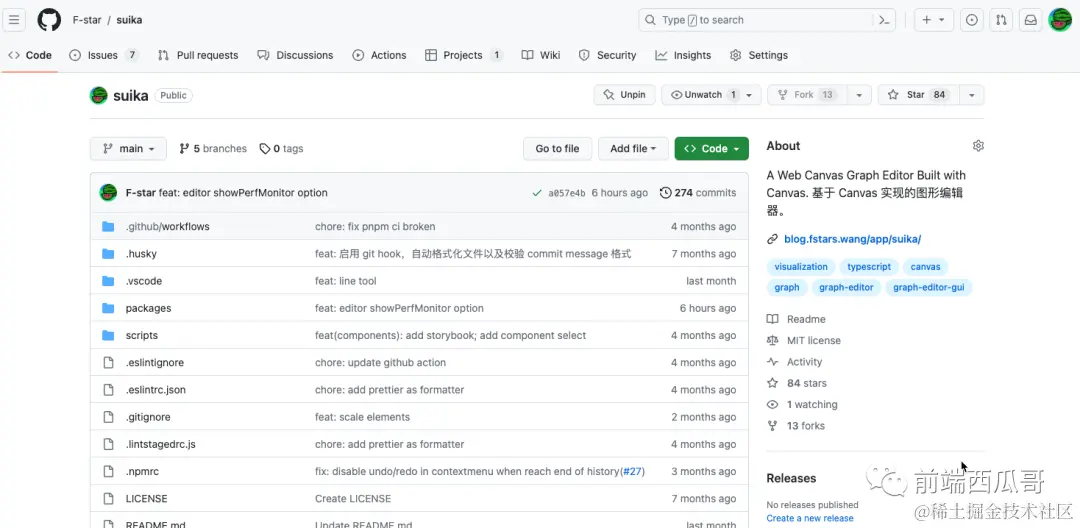Click the .gitignore file icon
Image resolution: width=1080 pixels, height=528 pixels.
click(108, 417)
